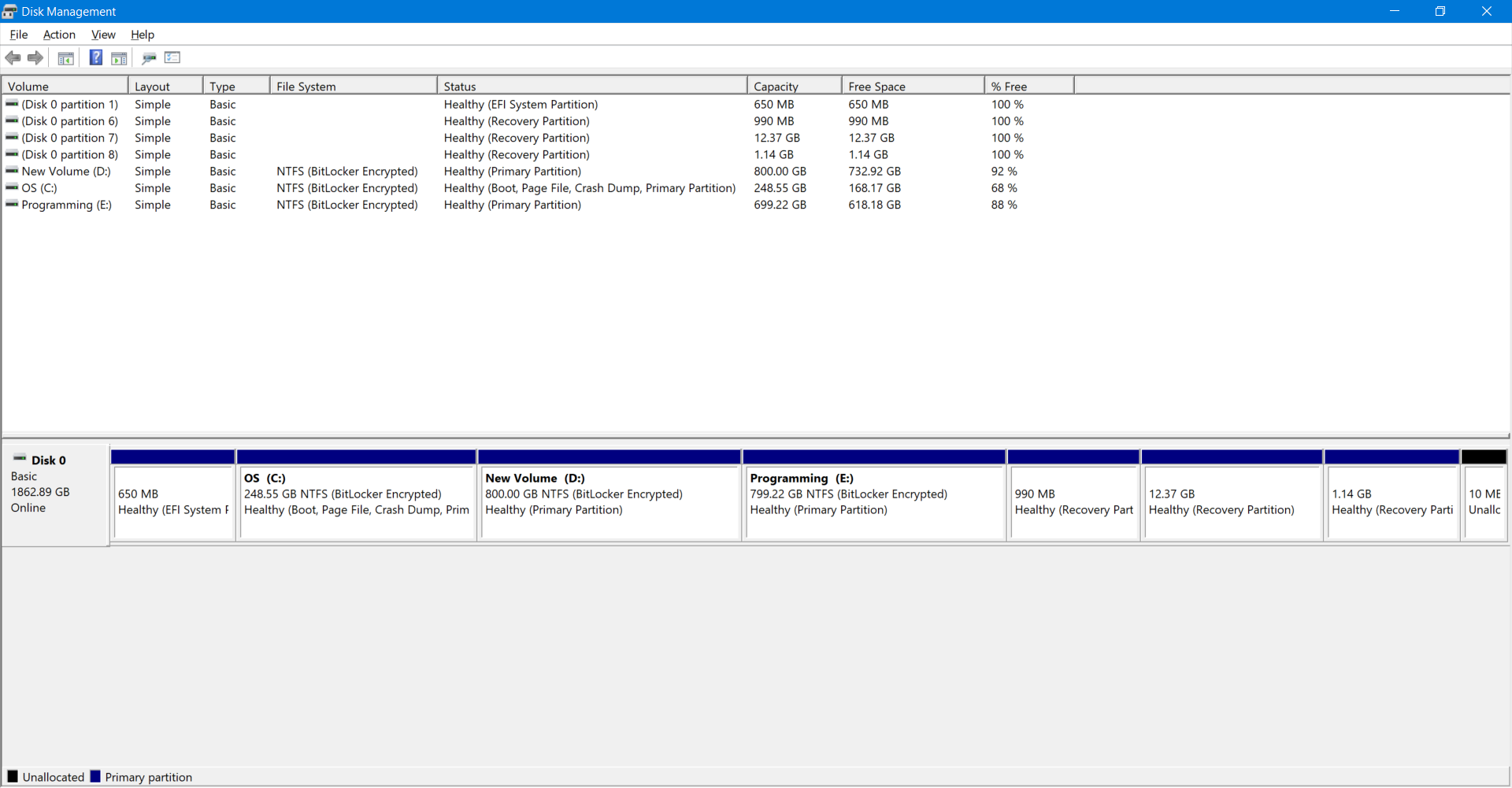Image resolution: width=1512 pixels, height=788 pixels.
Task: Sort by the Type column header
Action: coord(237,86)
